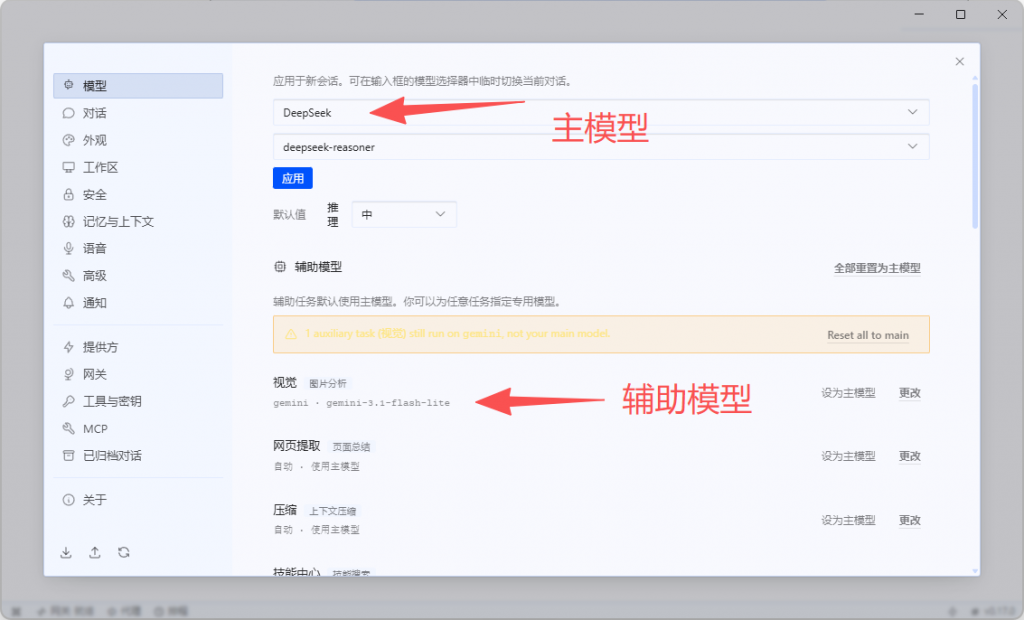The image size is (1024, 620).
Task: Maximize the application window
Action: 961,14
